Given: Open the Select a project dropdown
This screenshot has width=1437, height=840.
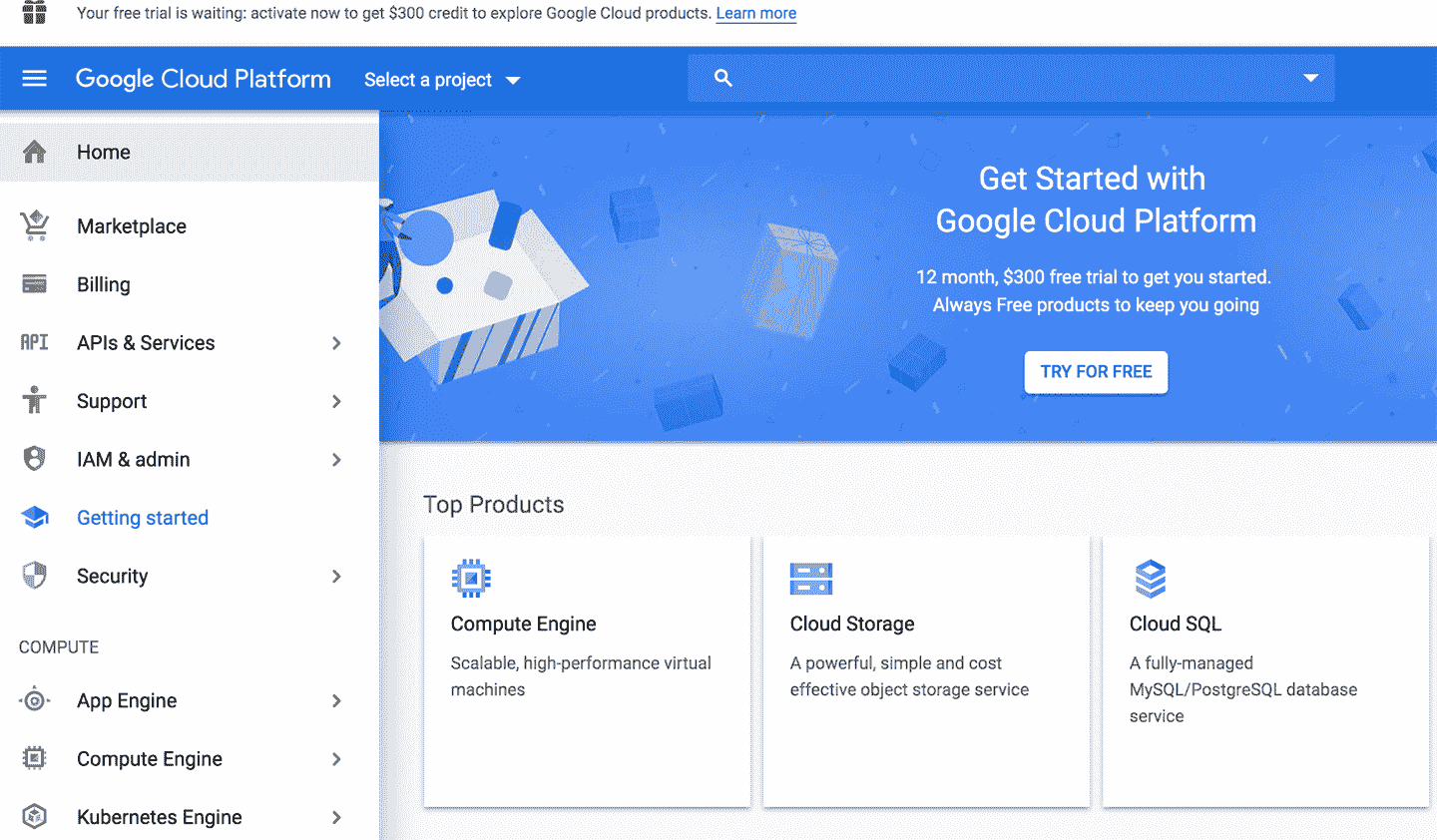Looking at the screenshot, I should point(441,80).
